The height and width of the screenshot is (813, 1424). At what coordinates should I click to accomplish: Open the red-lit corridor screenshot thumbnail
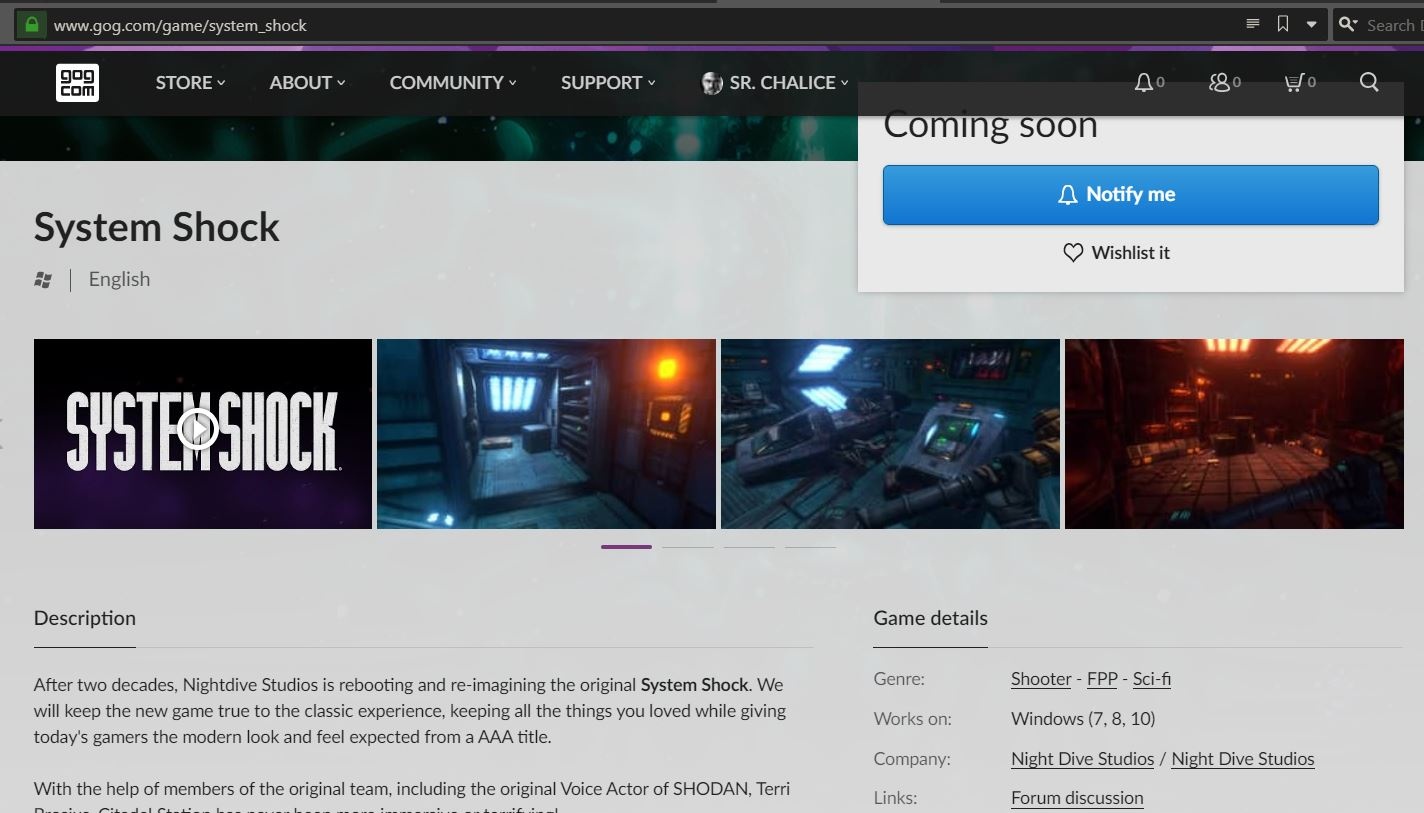1234,433
